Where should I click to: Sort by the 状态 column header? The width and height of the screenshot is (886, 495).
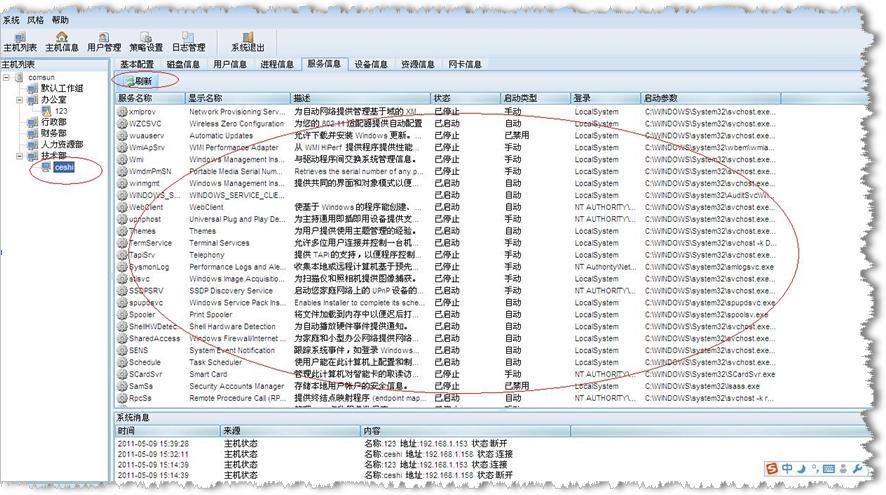tap(464, 98)
